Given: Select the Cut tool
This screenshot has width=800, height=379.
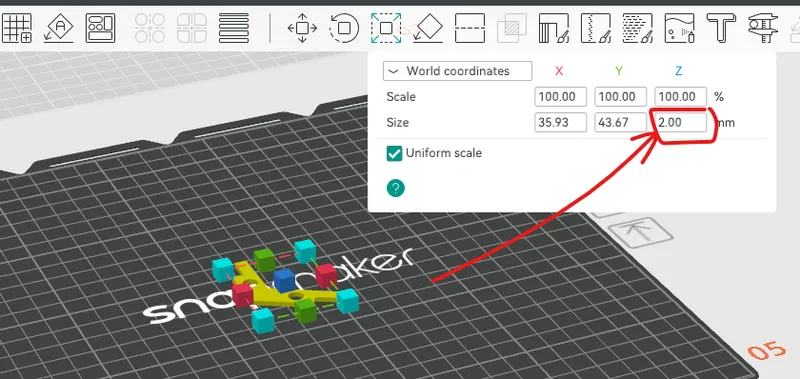Looking at the screenshot, I should pos(469,28).
